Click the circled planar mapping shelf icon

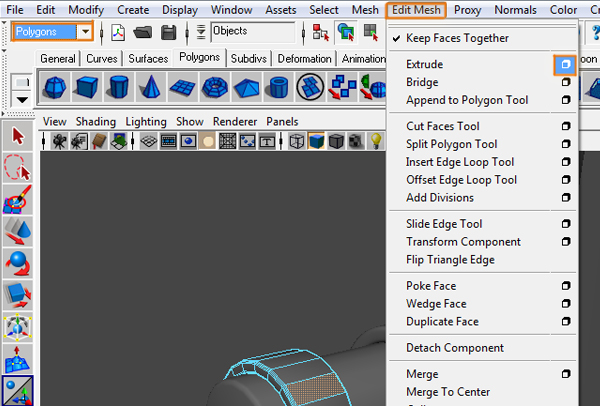point(310,87)
